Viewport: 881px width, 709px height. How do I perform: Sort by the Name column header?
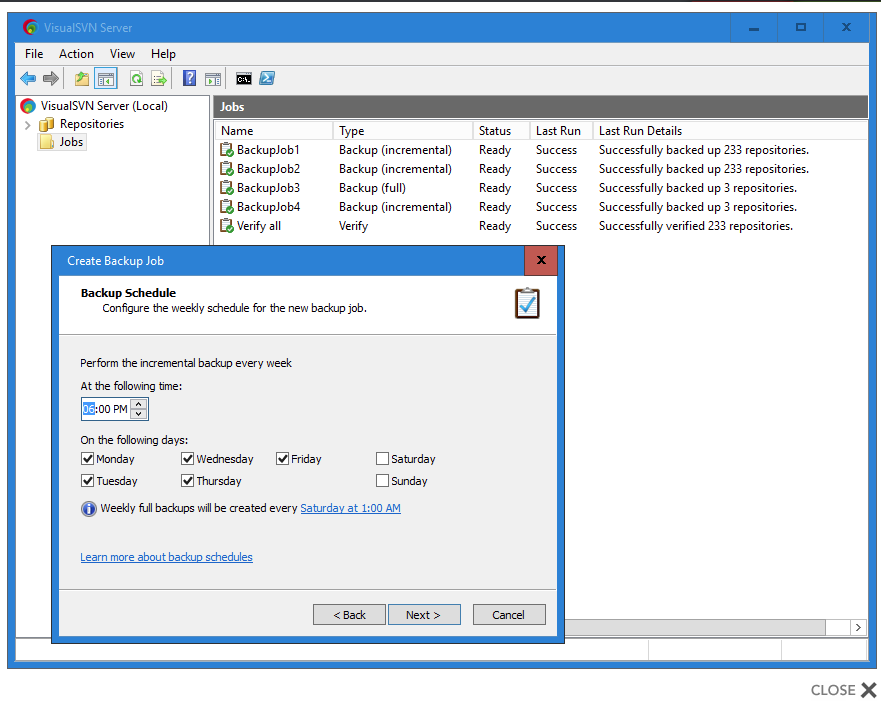[274, 131]
